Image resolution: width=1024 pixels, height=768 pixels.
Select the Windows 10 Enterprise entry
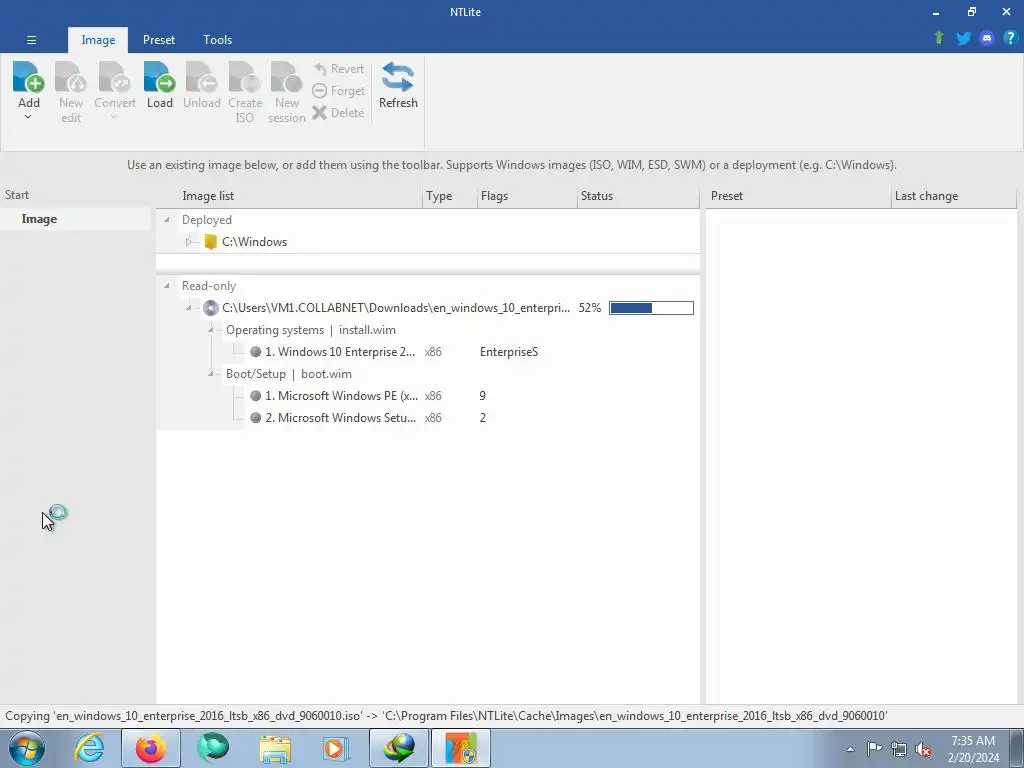pos(340,351)
